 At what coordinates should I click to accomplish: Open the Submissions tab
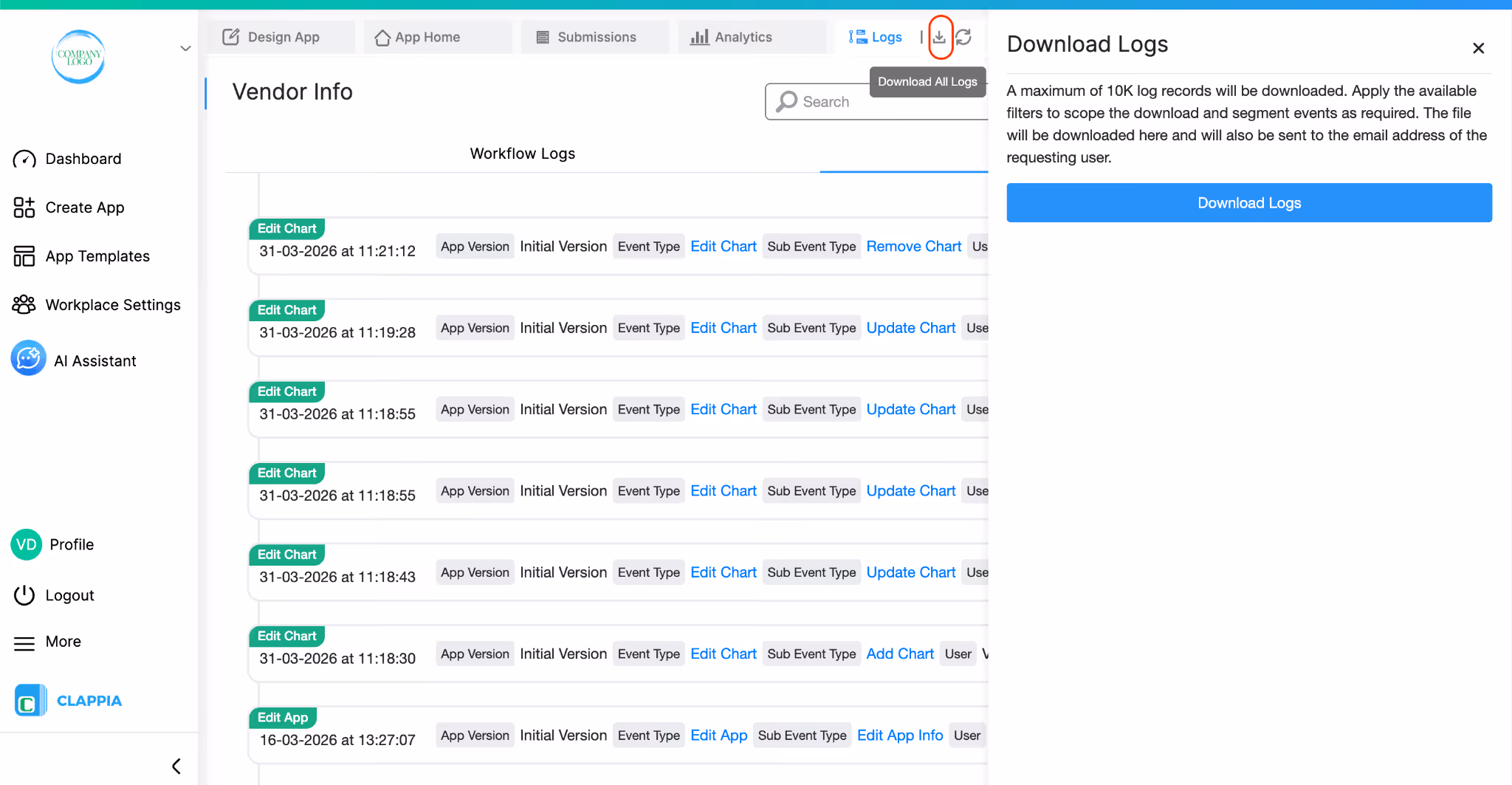[x=594, y=37]
